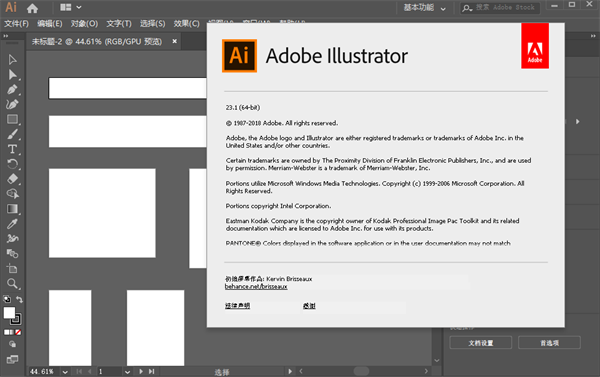Viewport: 600px width, 377px height.
Task: Click the horizontal scrollbar thumb
Action: tap(362, 371)
